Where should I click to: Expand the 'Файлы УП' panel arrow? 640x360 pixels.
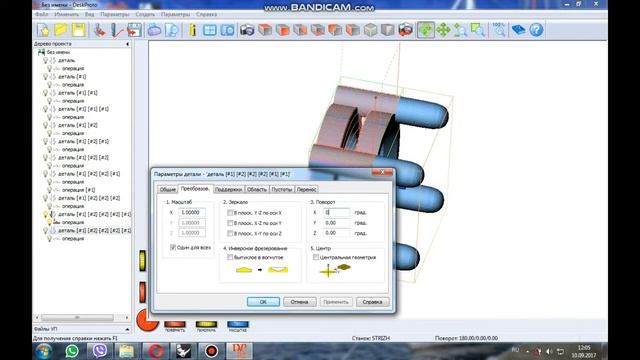pos(127,329)
